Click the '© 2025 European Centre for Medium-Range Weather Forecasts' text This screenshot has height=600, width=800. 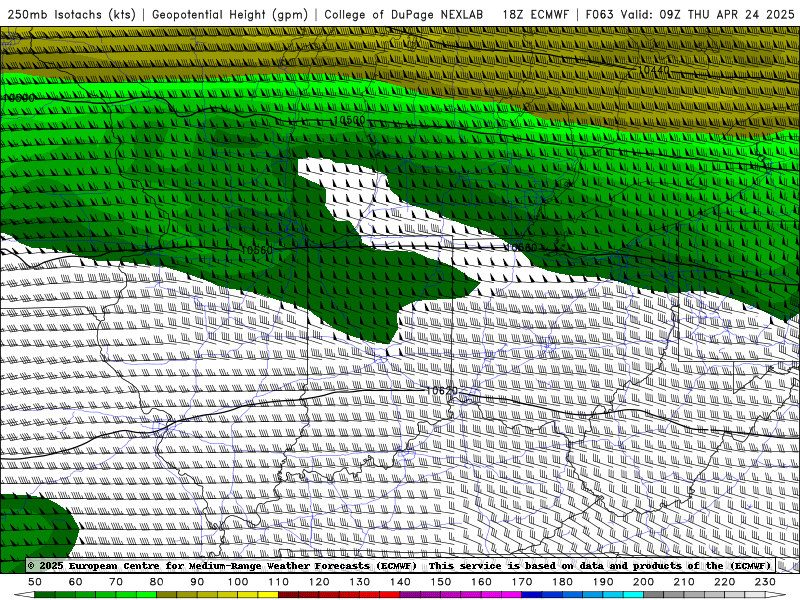pyautogui.click(x=222, y=565)
